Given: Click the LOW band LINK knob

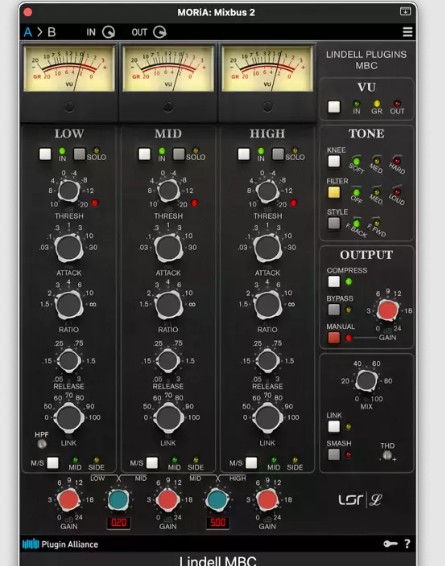Looking at the screenshot, I should pyautogui.click(x=69, y=418).
